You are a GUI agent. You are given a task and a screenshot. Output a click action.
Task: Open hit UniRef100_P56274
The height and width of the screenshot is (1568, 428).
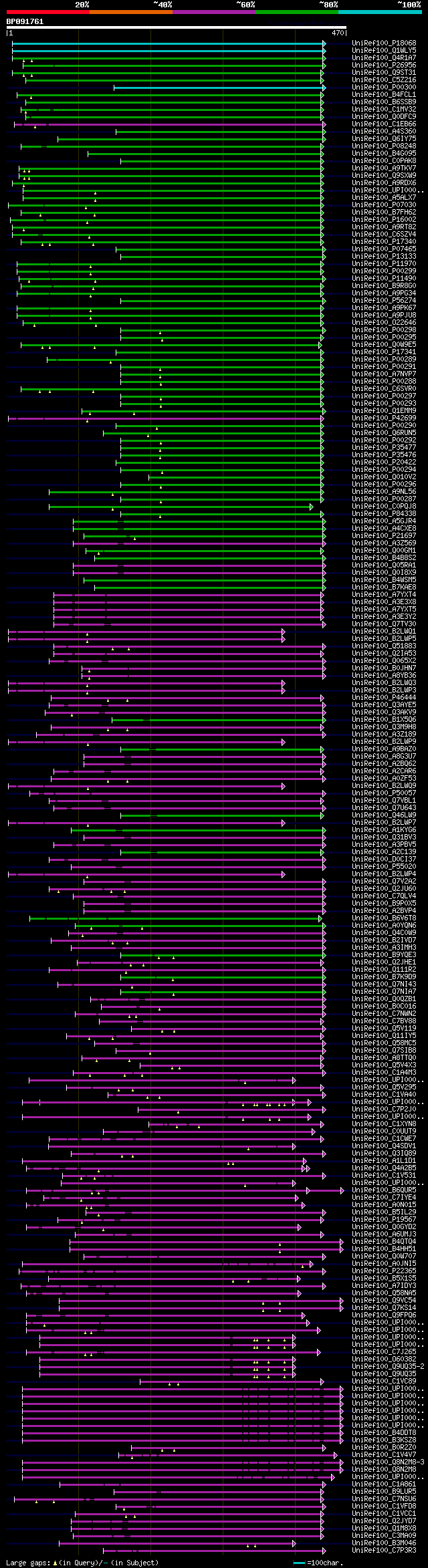(x=384, y=301)
